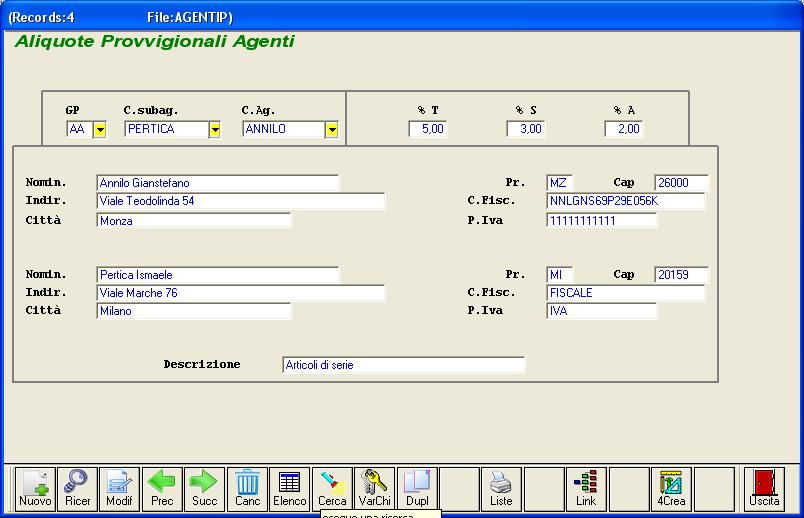This screenshot has width=804, height=518.
Task: Click the Nuovo new record icon
Action: (35, 488)
